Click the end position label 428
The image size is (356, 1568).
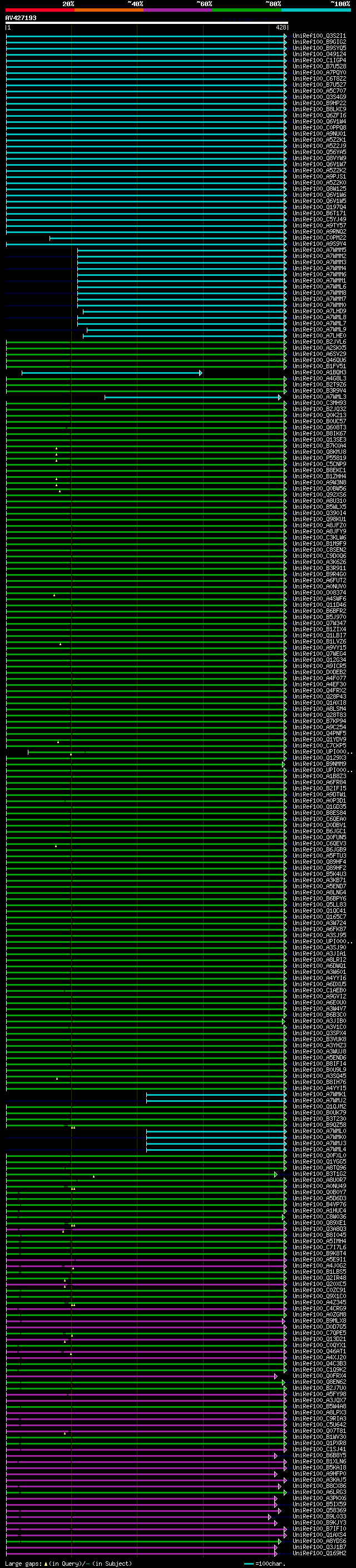coord(280,27)
